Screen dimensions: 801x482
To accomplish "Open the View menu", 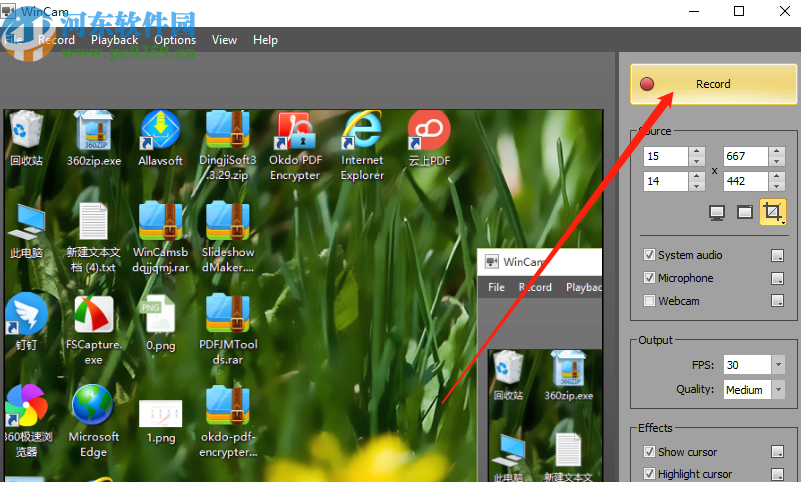I will (224, 40).
